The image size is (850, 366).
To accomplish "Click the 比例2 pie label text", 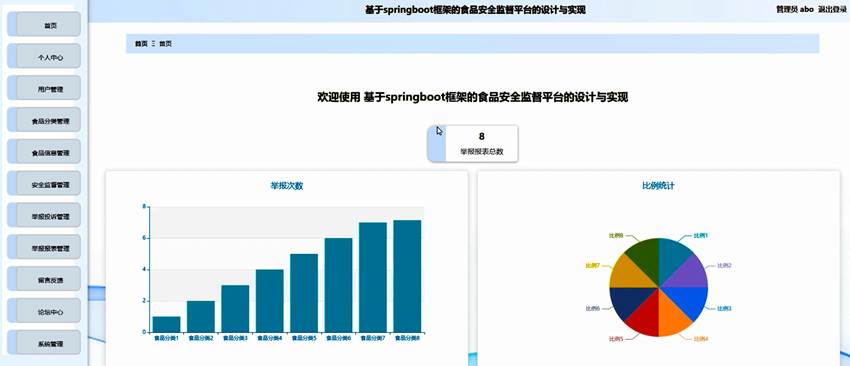I will (x=724, y=266).
